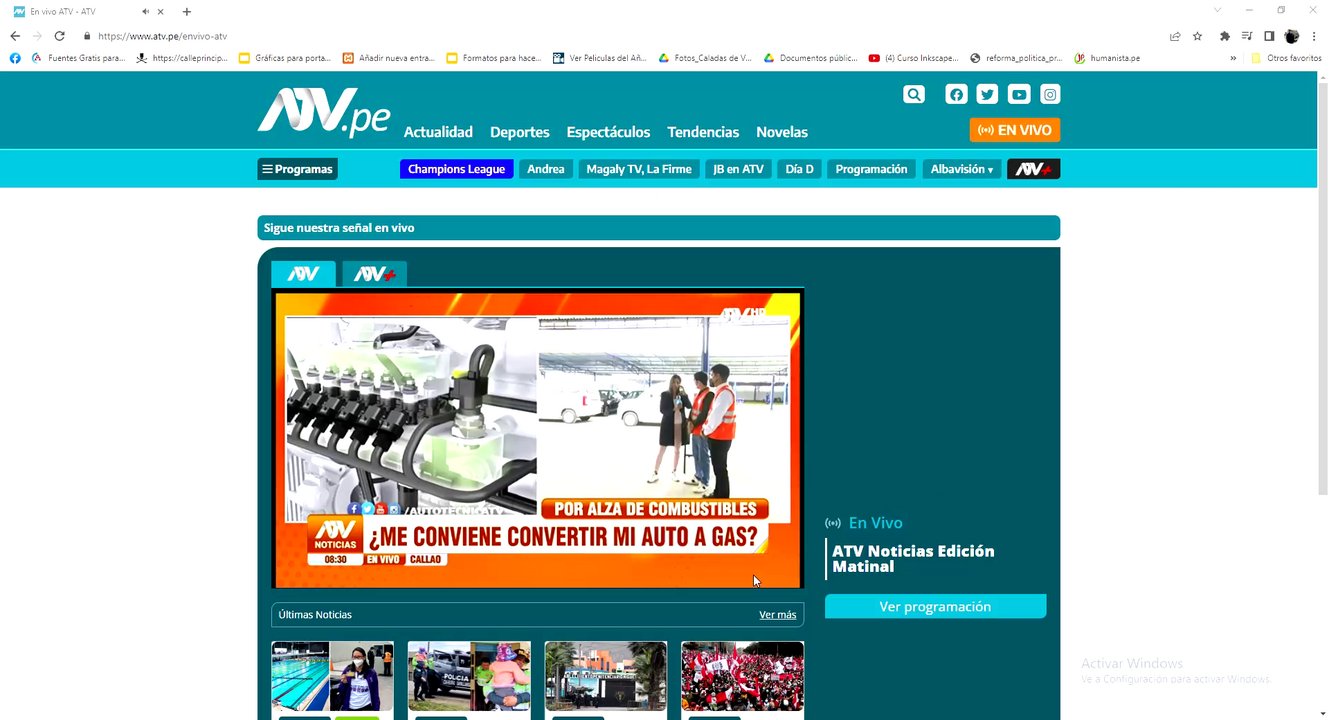The width and height of the screenshot is (1329, 720).
Task: Open the Facebook bookmark icon
Action: point(15,58)
